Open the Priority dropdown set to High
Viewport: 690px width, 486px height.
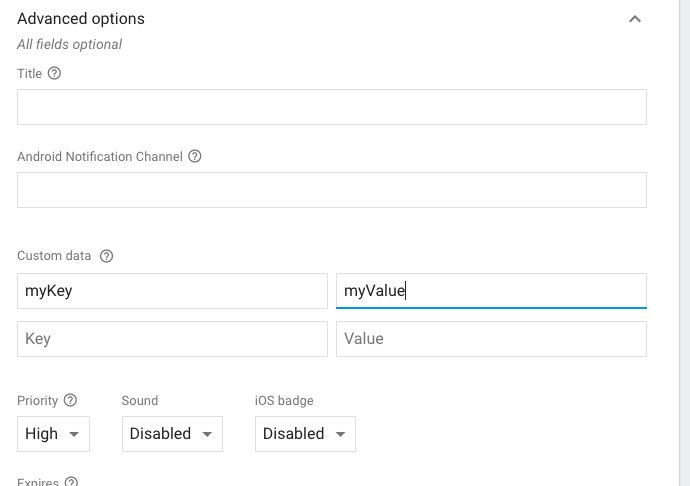(53, 434)
